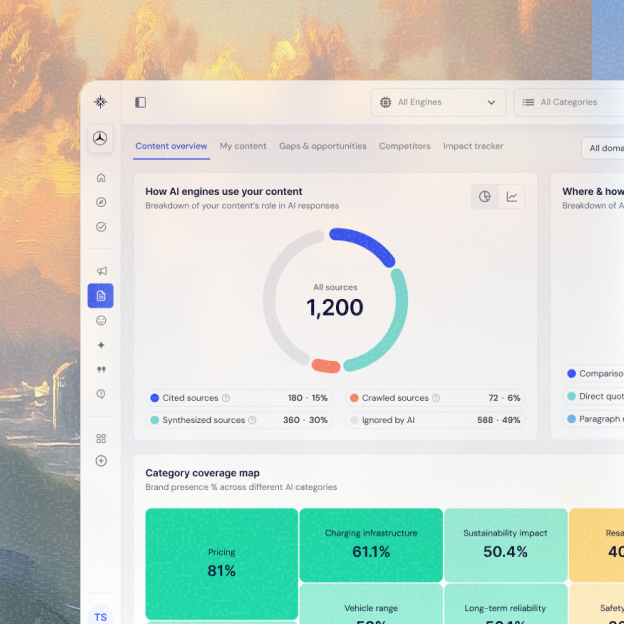This screenshot has width=624, height=624.
Task: Click the blue Cited donut segment
Action: (x=367, y=242)
